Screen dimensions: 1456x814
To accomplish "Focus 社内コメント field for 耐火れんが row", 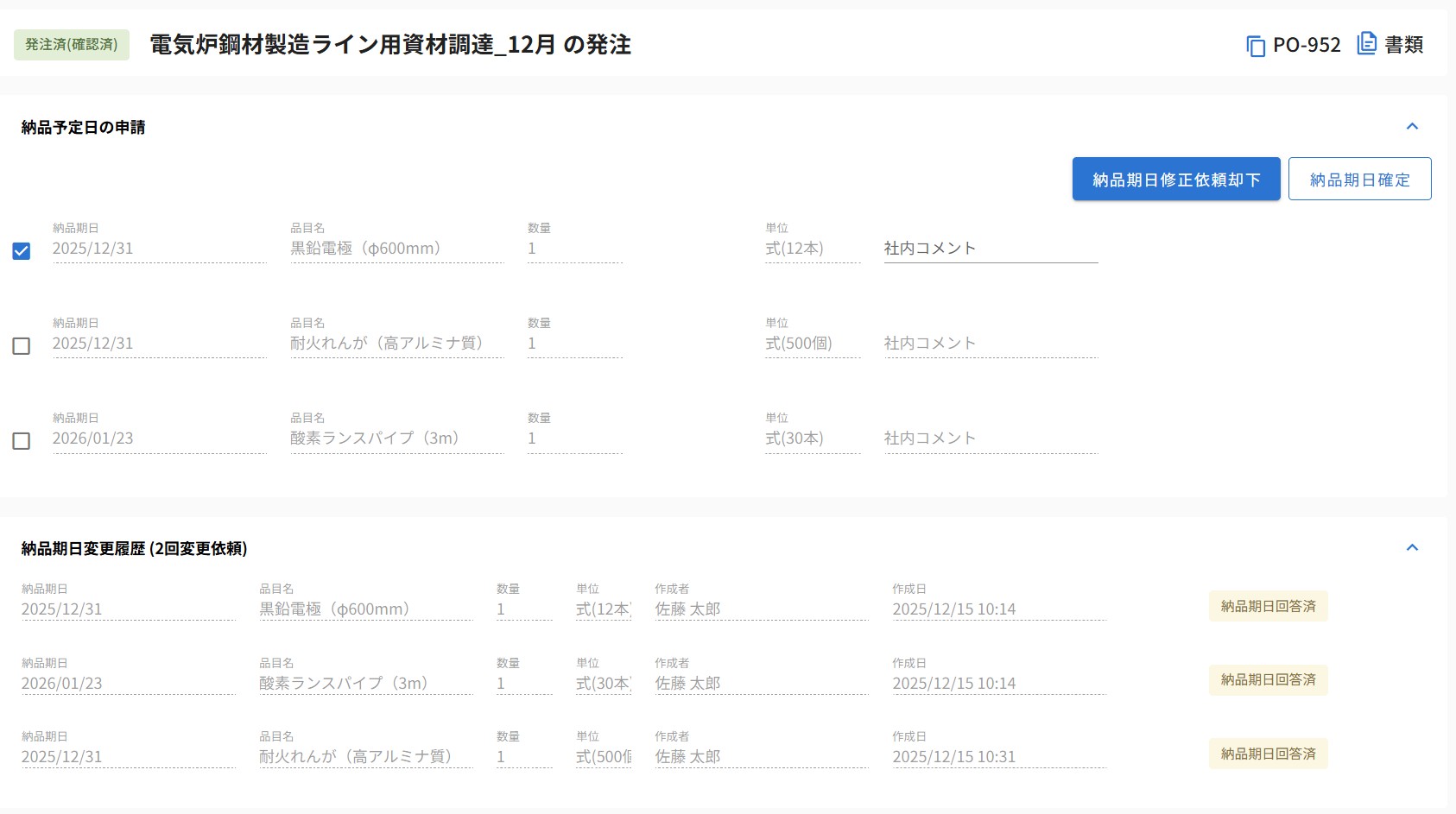I will (x=990, y=344).
